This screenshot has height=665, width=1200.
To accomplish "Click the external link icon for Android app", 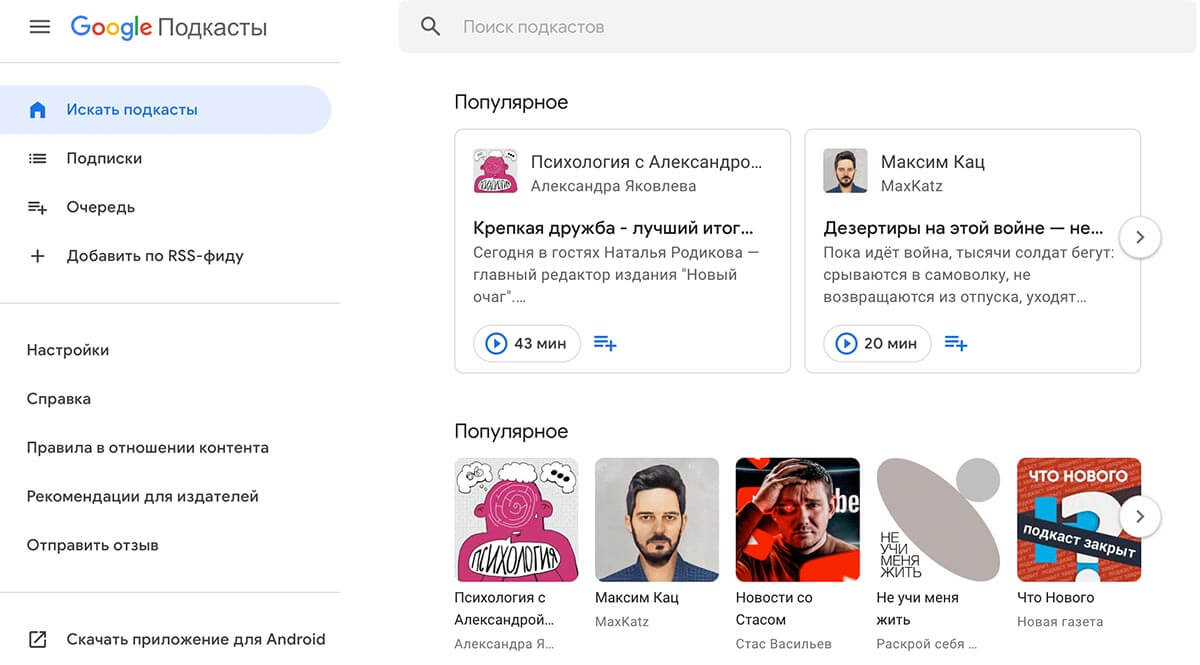I will point(38,639).
